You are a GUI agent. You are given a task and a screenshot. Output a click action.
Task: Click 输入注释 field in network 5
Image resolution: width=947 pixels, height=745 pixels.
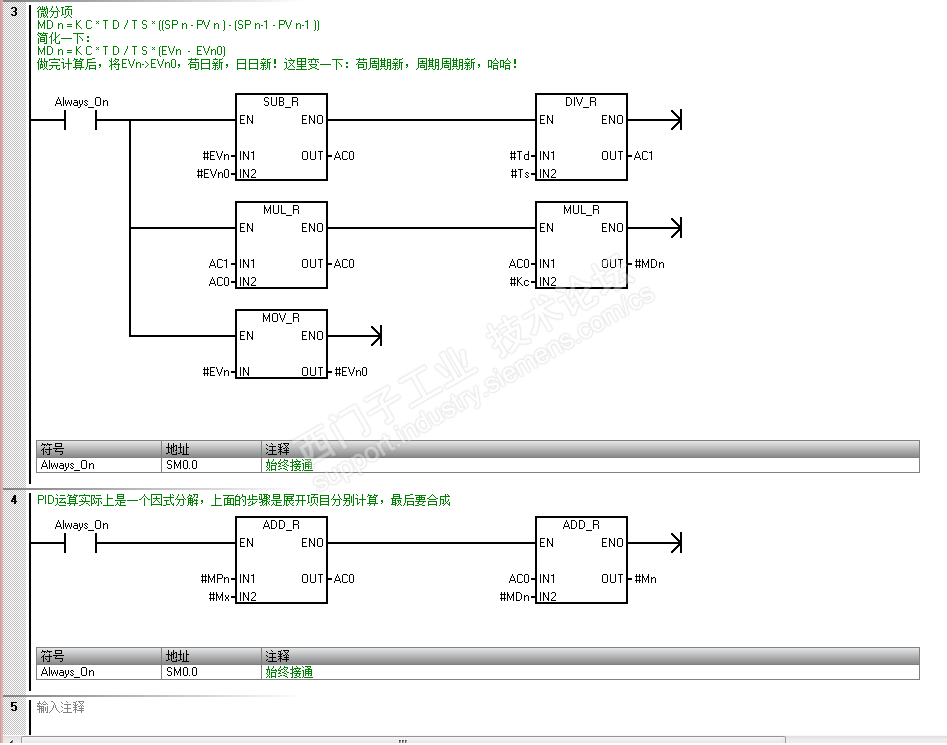click(60, 707)
